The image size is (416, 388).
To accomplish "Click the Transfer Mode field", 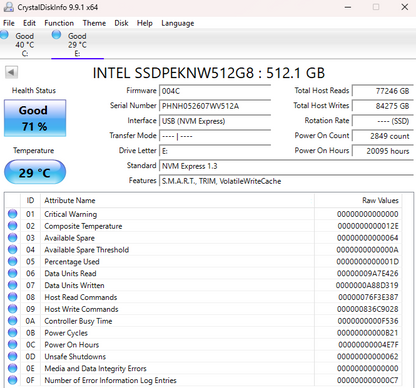I will (215, 136).
